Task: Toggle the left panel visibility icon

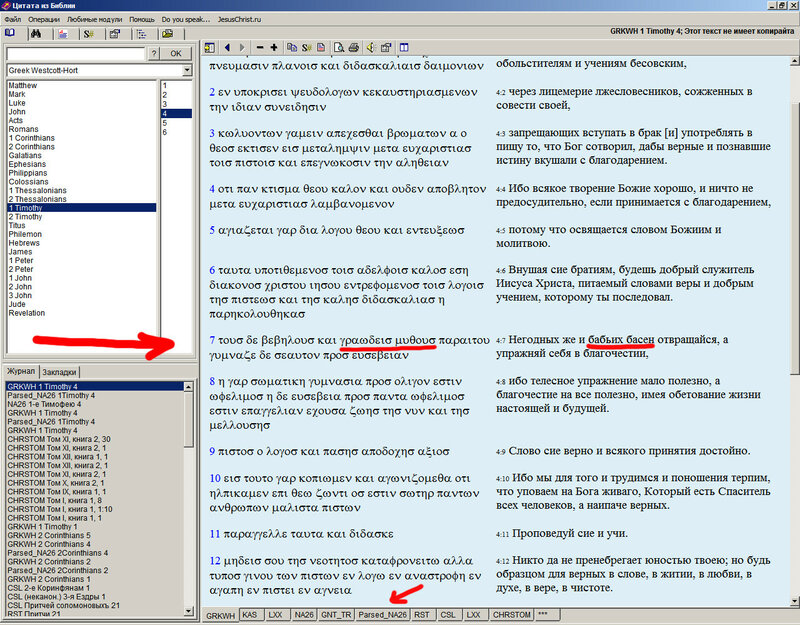Action: pos(210,47)
